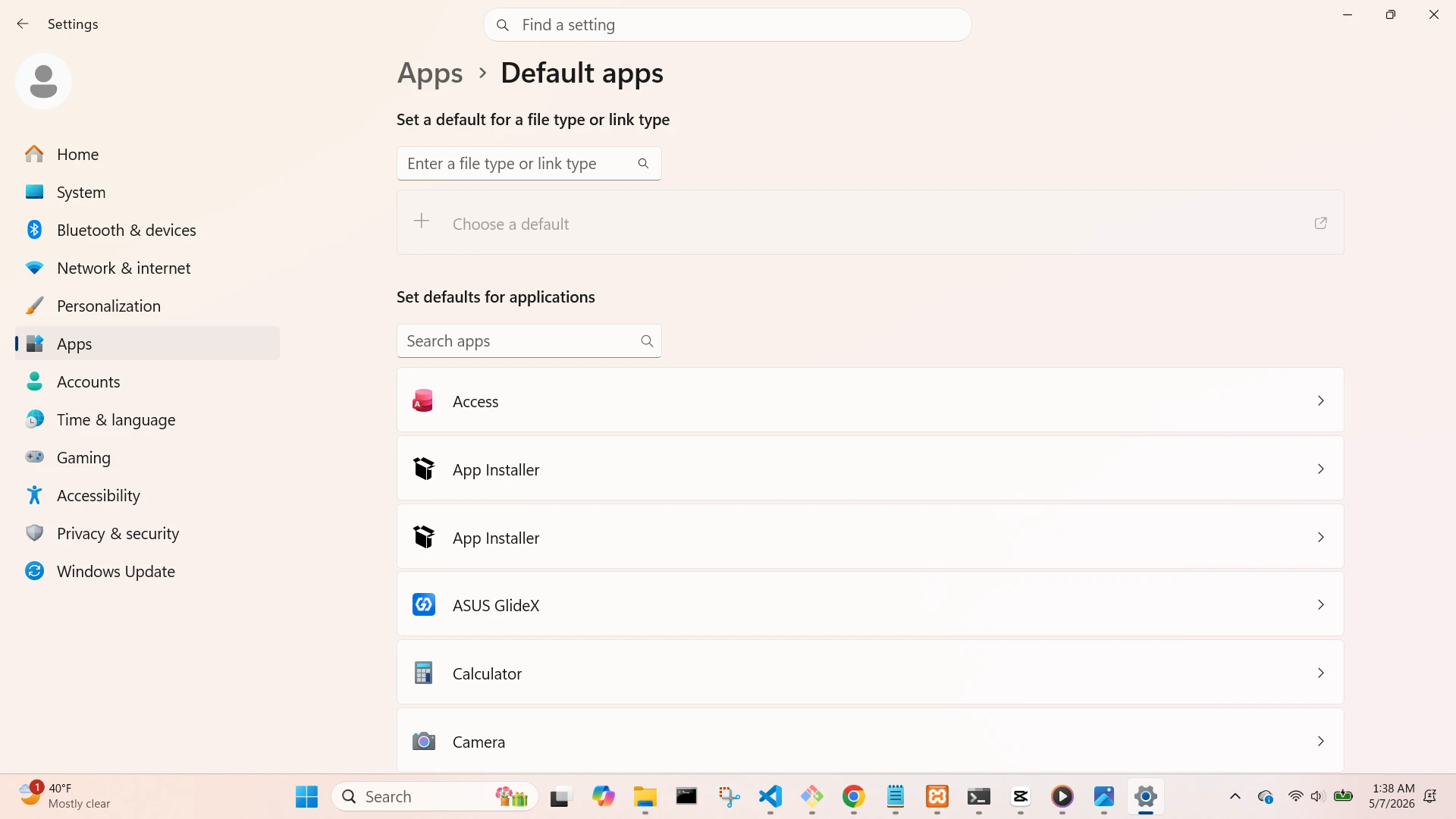Click the OneDrive cloud tray icon
Screen dimensions: 1456x819
tap(1265, 796)
